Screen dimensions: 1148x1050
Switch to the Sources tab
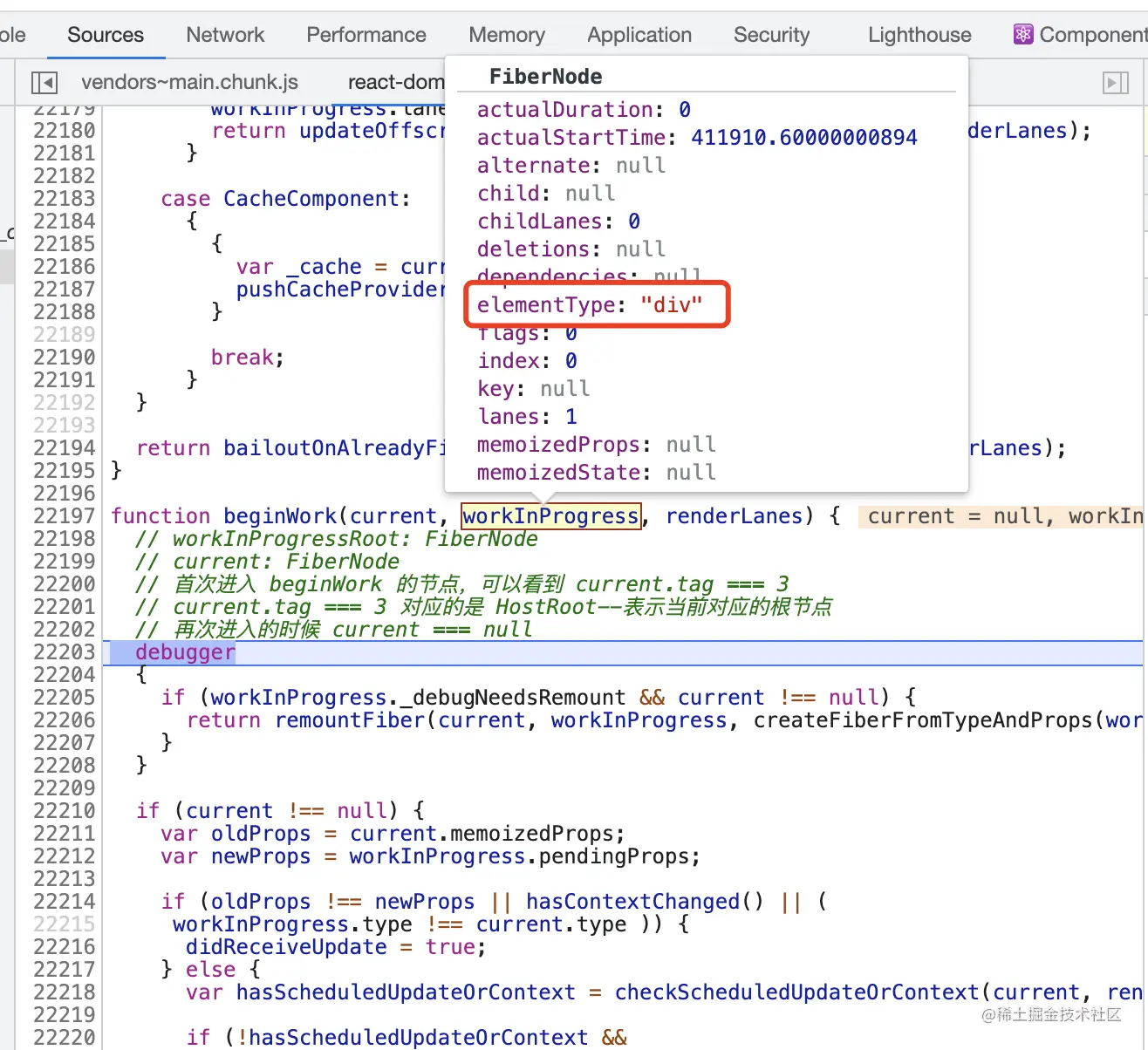tap(106, 35)
